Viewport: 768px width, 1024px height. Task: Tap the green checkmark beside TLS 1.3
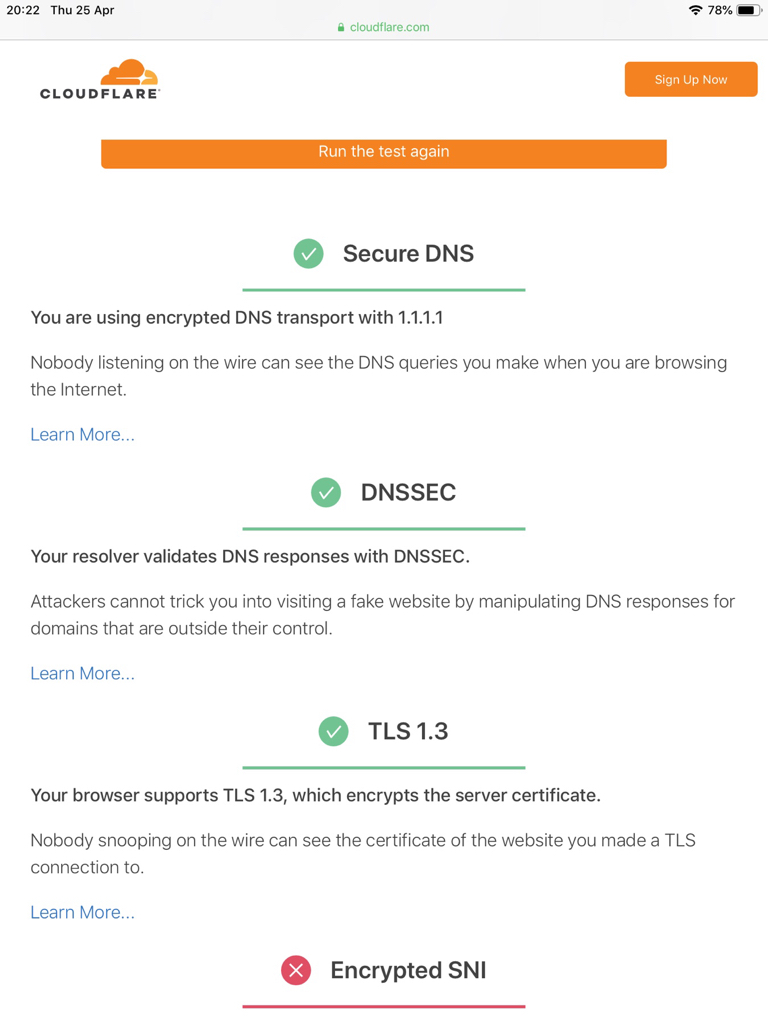[x=333, y=731]
